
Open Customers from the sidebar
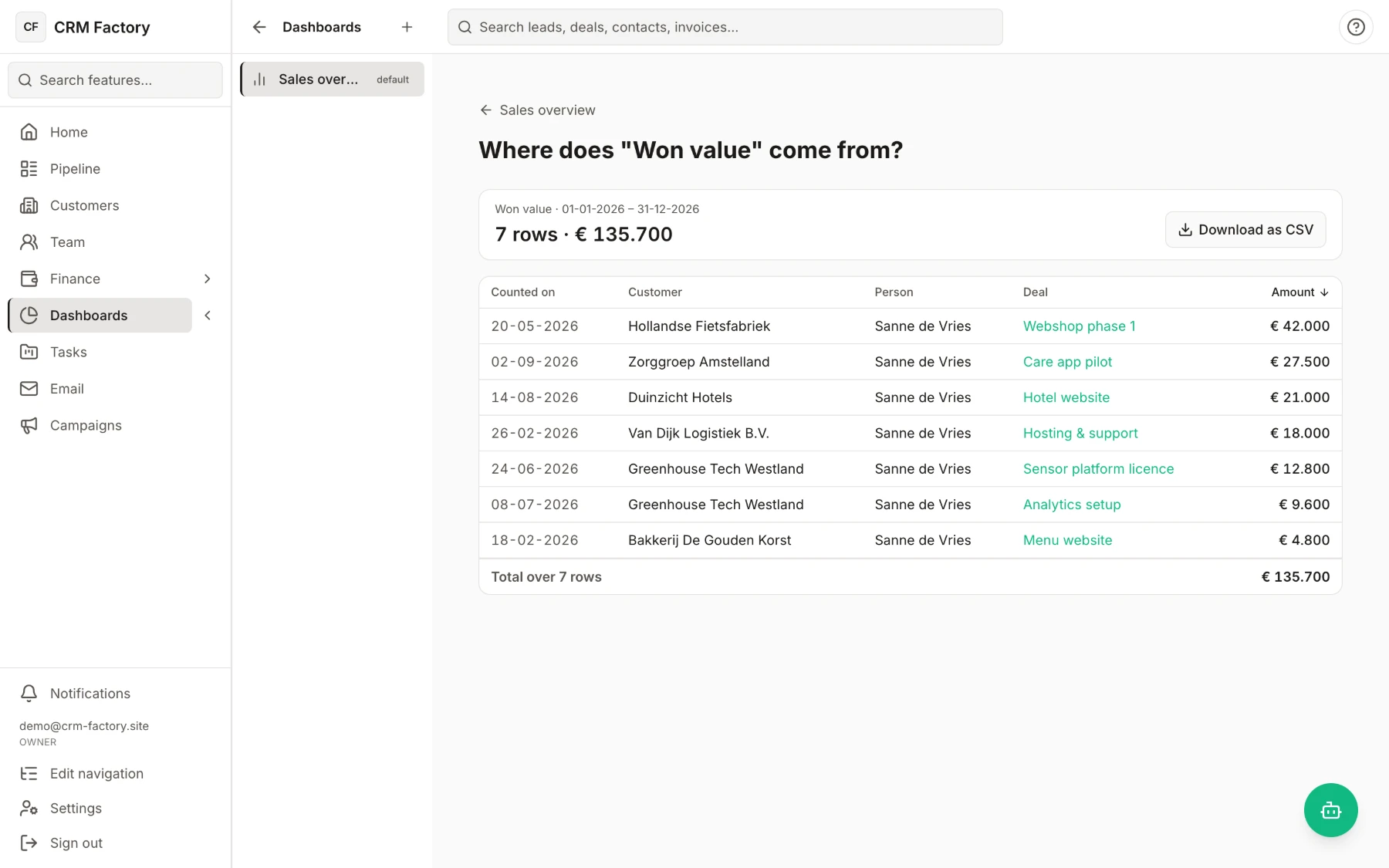[x=100, y=205]
